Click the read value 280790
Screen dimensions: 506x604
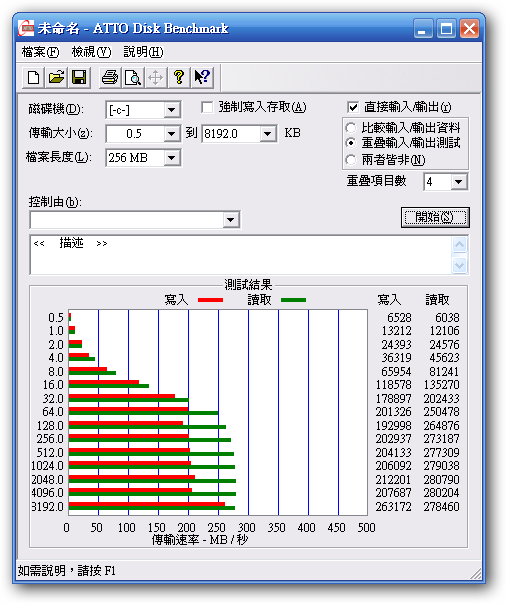pos(442,480)
